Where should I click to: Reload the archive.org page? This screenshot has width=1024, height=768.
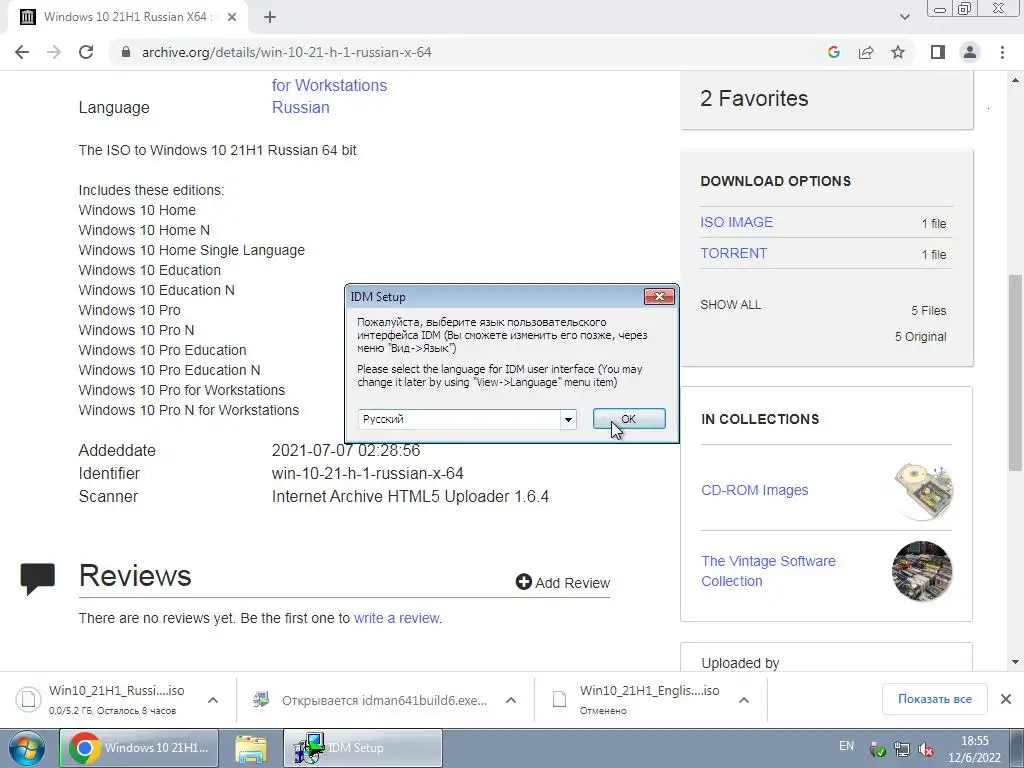(86, 52)
